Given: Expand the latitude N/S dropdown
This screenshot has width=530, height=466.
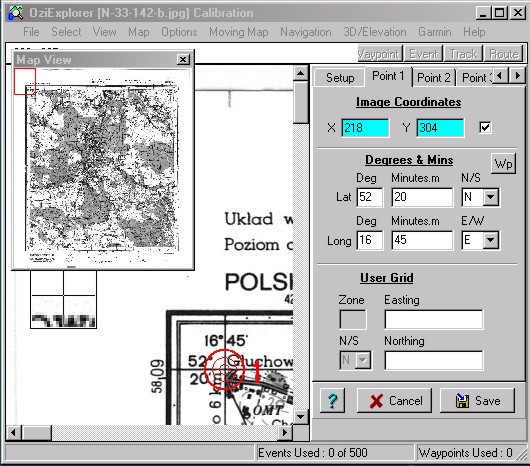Looking at the screenshot, I should click(x=490, y=197).
